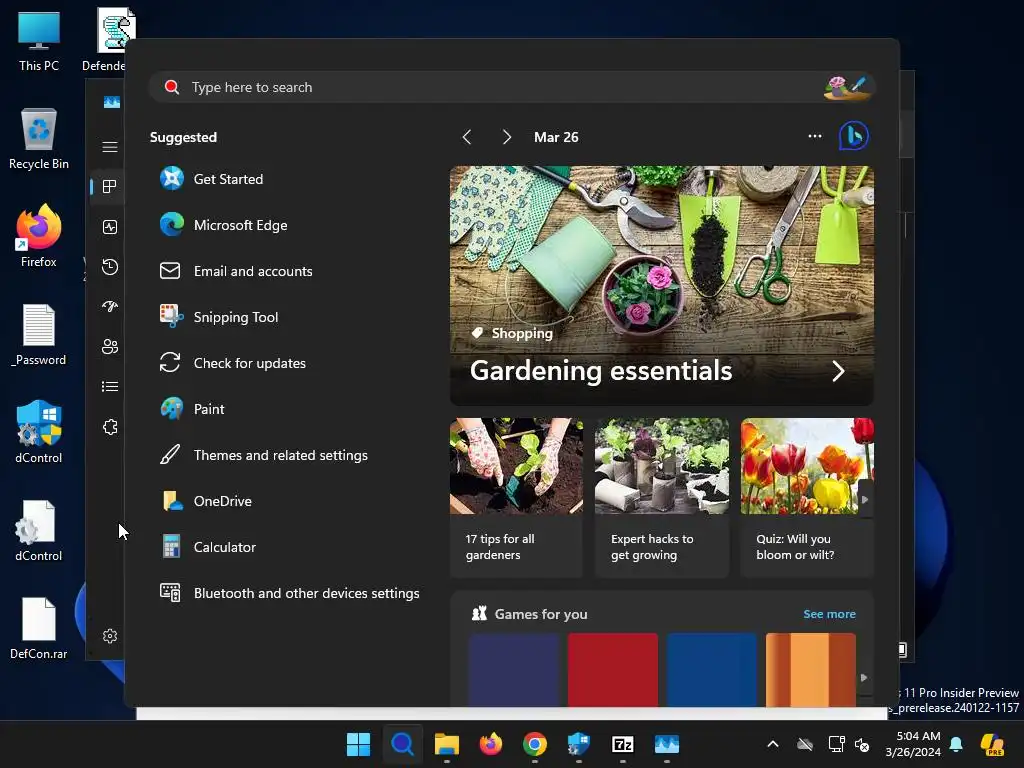The image size is (1024, 768).
Task: Go to previous day arrow
Action: point(467,137)
